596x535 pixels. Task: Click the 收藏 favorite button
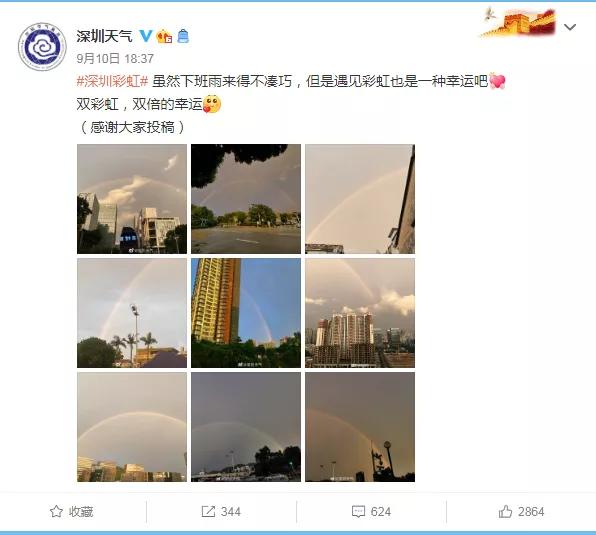coord(72,511)
